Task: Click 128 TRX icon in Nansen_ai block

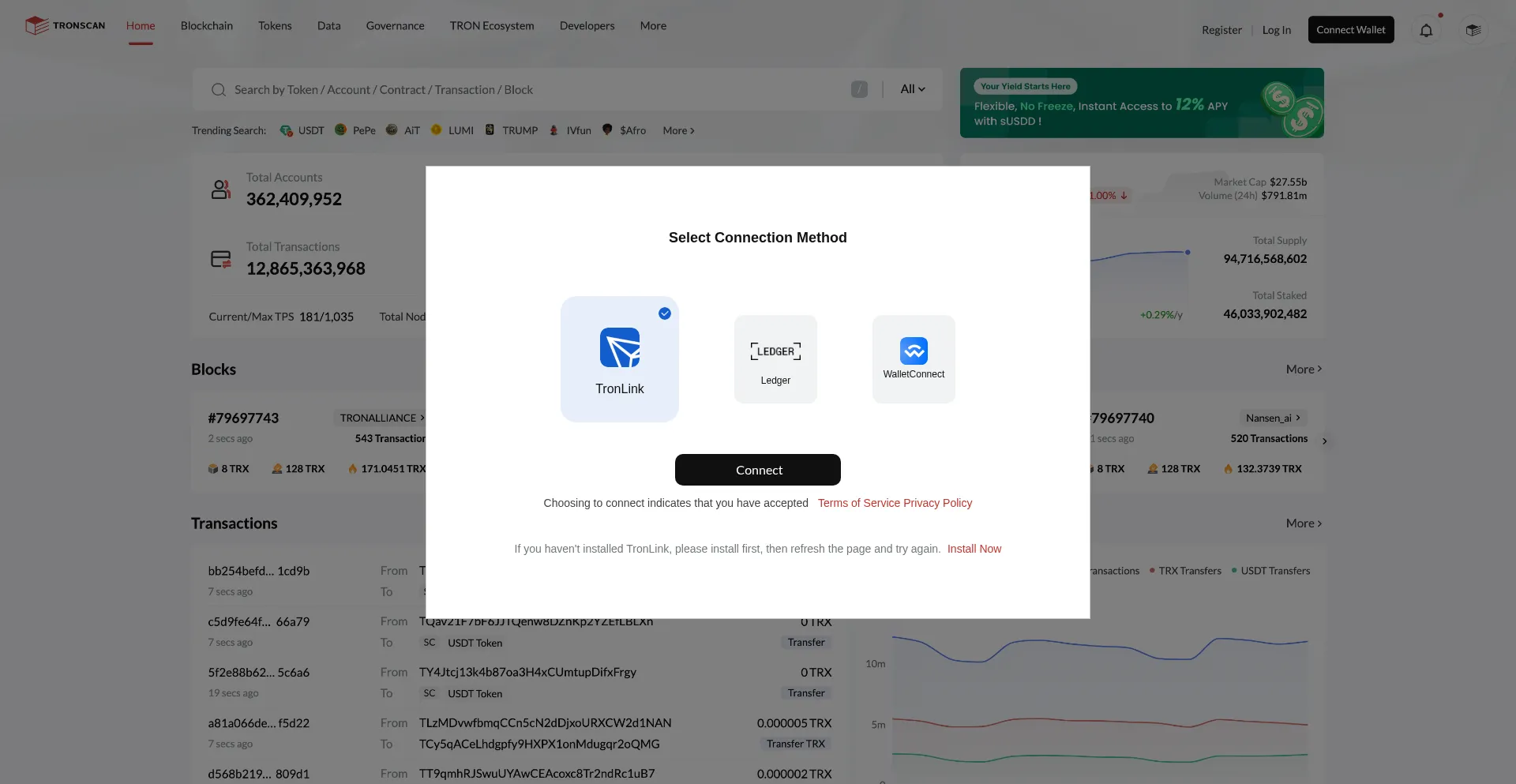Action: point(1153,469)
